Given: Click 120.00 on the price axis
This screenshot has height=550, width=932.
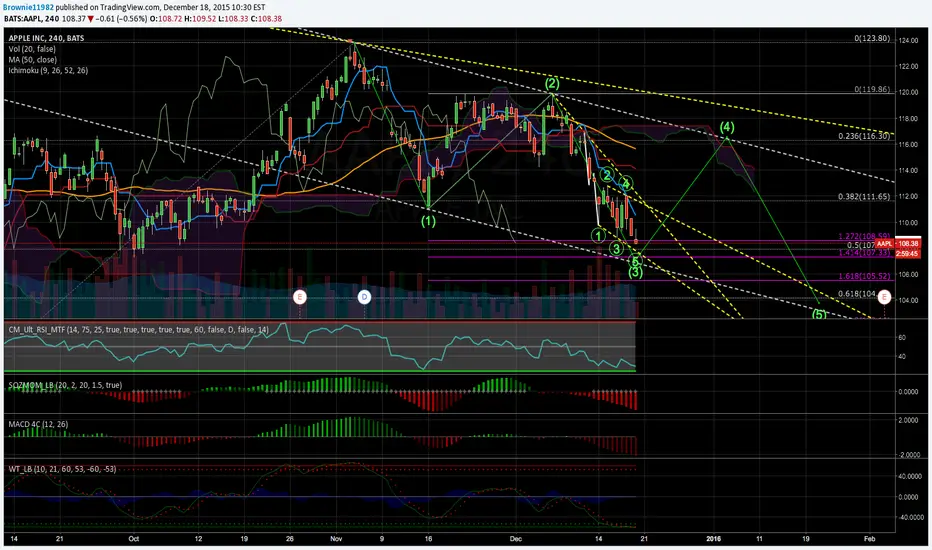Looking at the screenshot, I should point(908,93).
